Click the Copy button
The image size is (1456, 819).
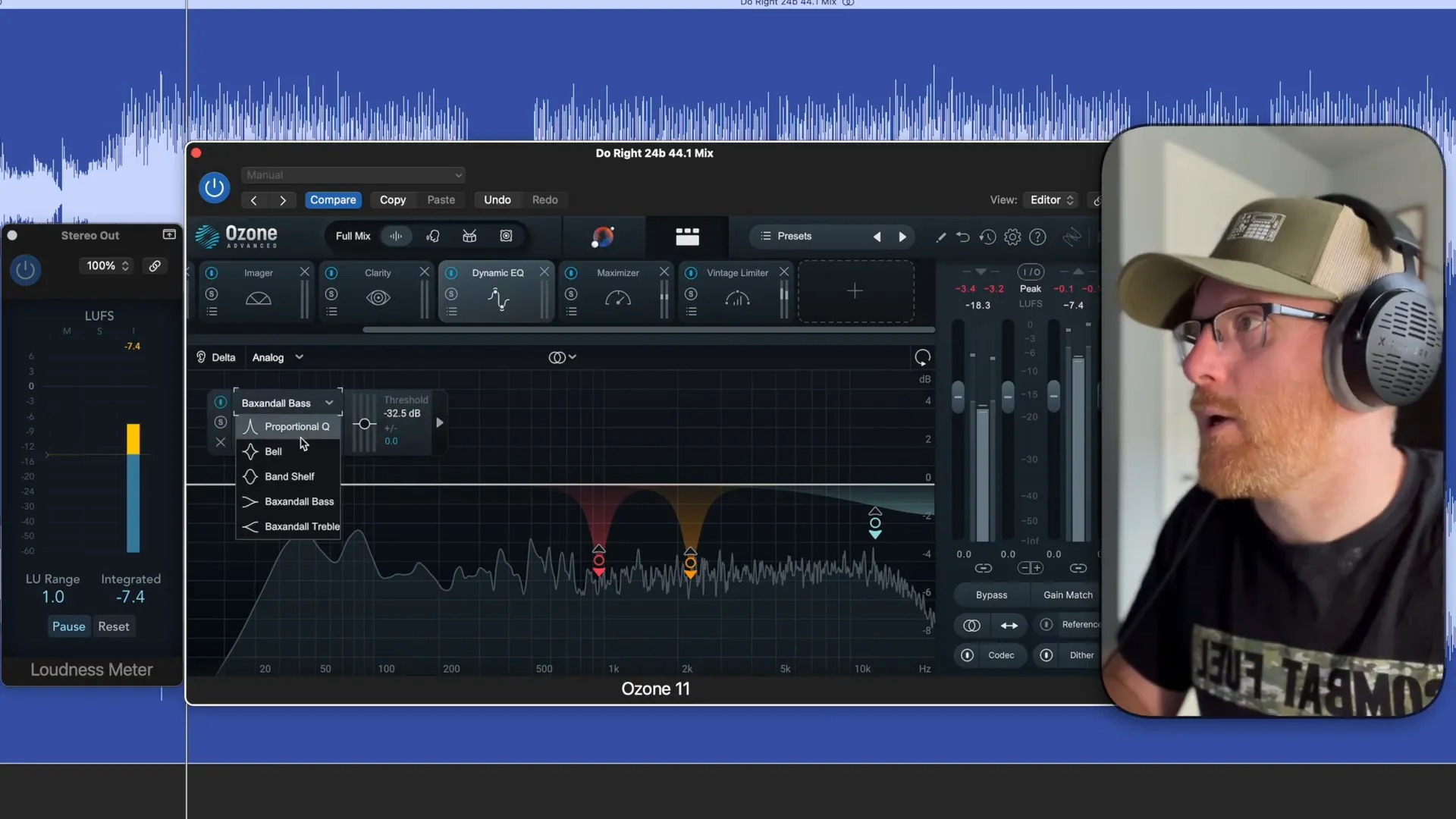click(x=393, y=200)
